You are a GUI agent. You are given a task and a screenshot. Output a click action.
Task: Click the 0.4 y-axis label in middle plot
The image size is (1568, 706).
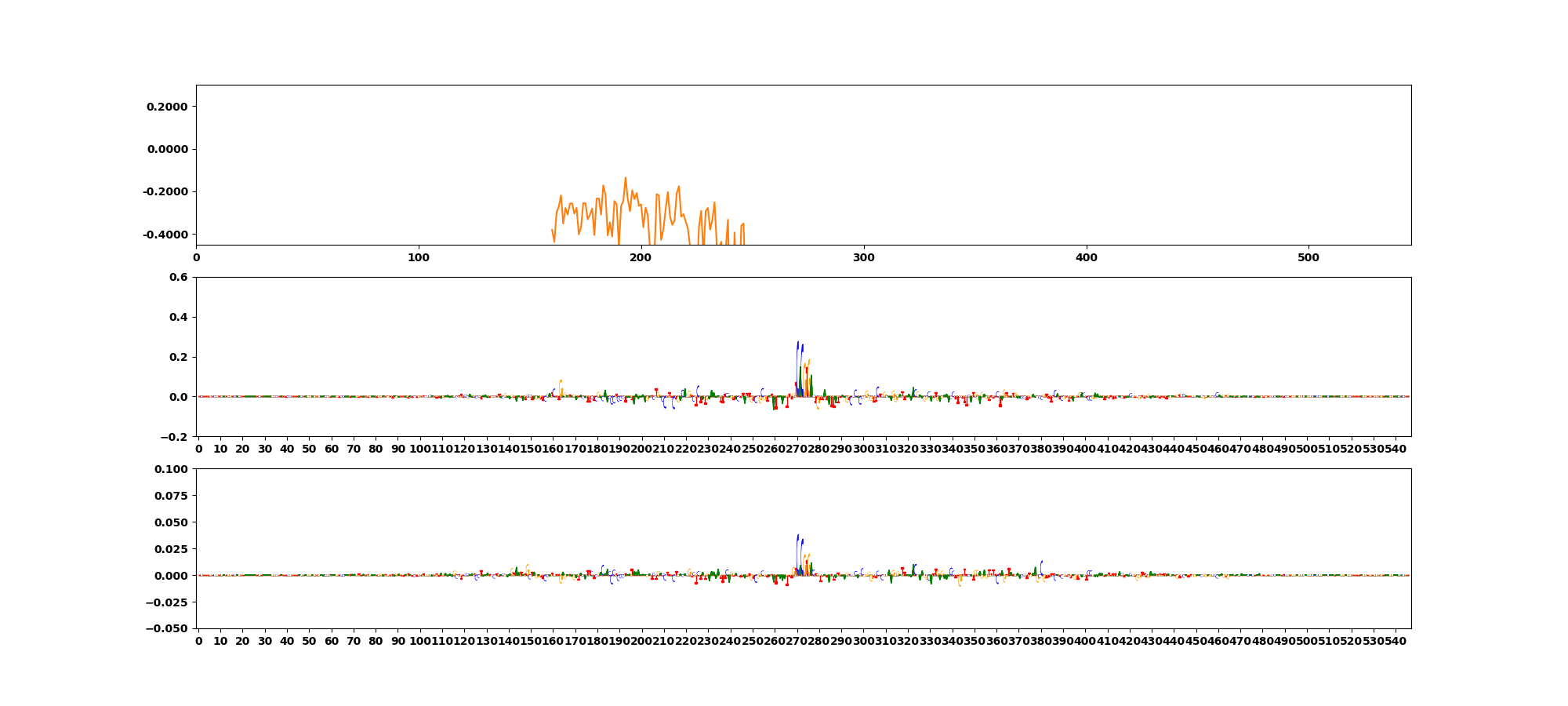coord(178,317)
